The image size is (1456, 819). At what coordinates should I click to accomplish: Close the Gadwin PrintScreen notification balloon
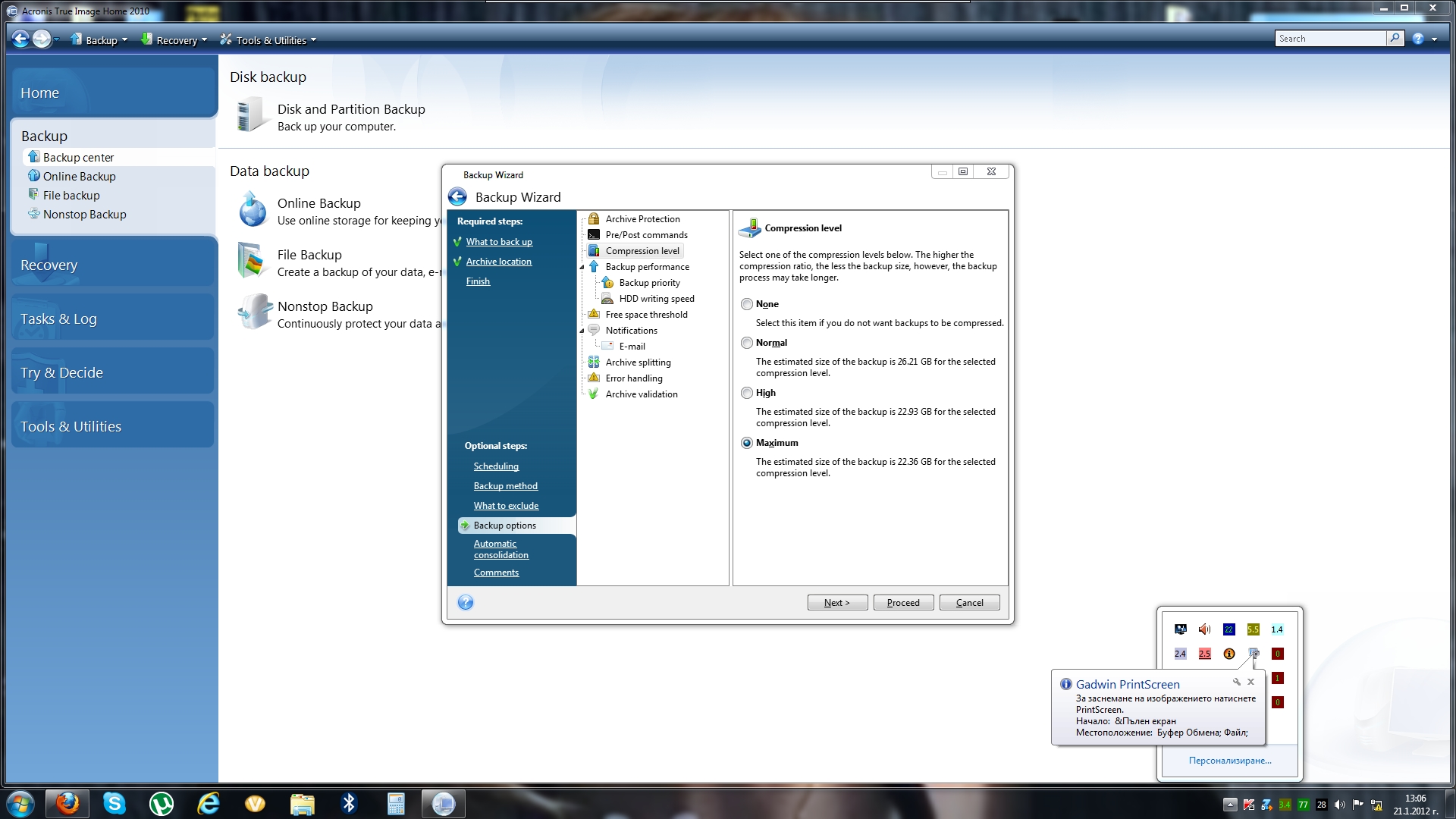(1251, 682)
